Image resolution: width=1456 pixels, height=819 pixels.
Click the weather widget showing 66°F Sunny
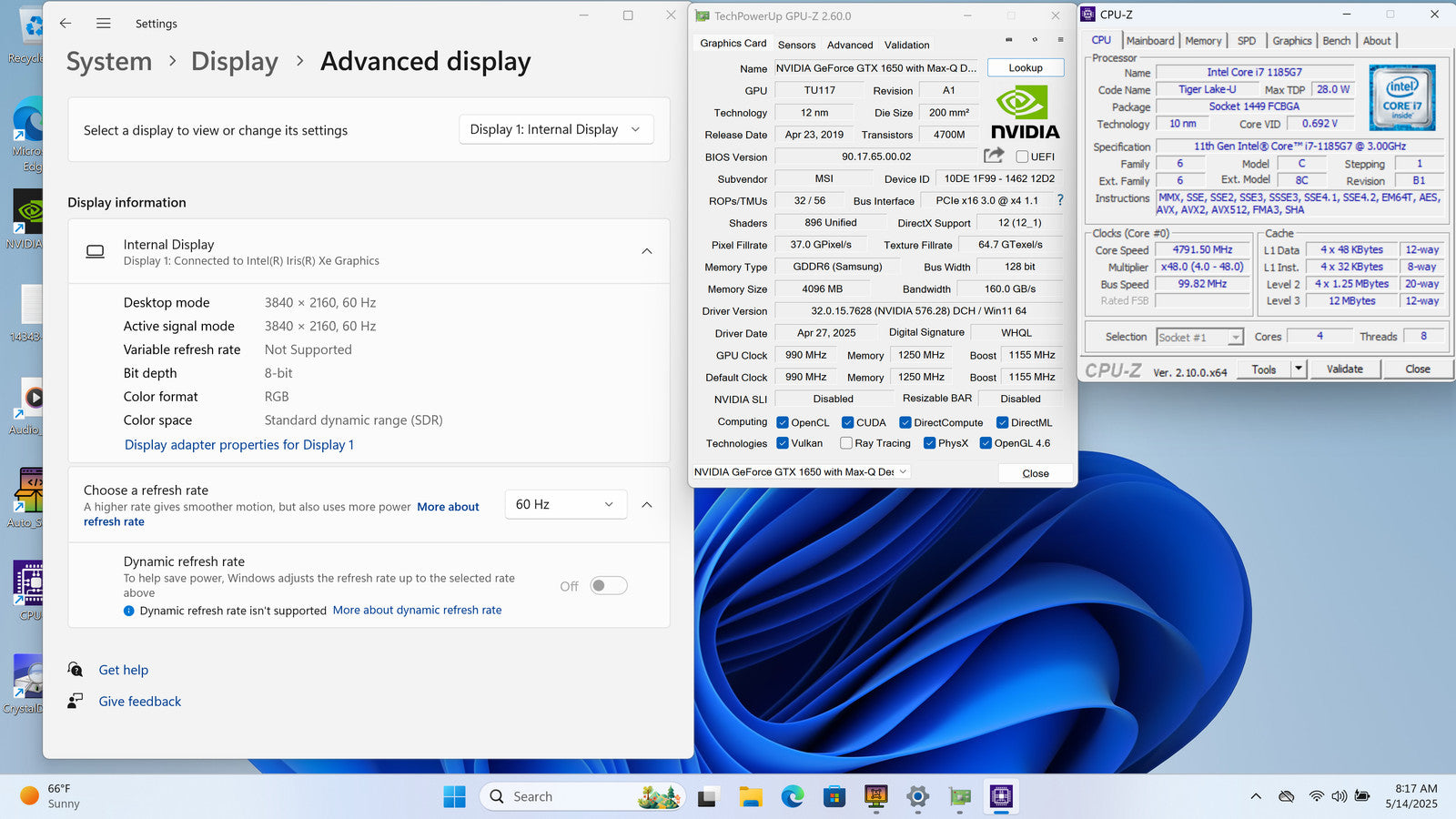51,796
